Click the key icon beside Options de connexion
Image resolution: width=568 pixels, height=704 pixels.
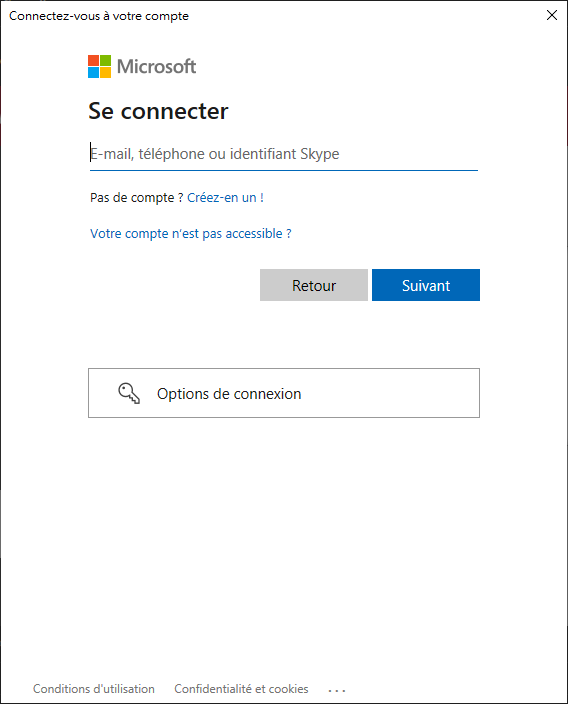[129, 393]
